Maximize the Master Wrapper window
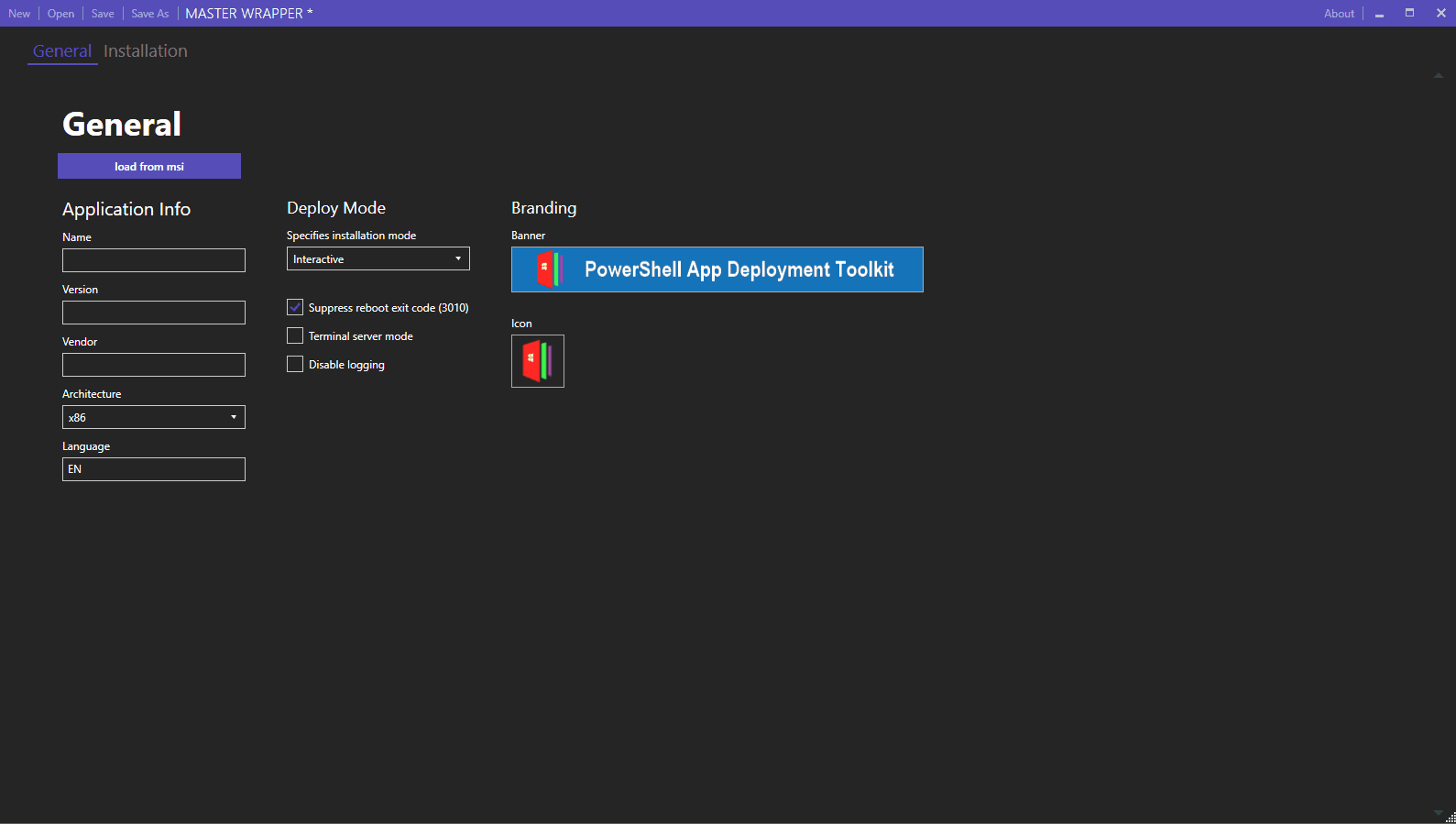Image resolution: width=1456 pixels, height=824 pixels. [1409, 13]
